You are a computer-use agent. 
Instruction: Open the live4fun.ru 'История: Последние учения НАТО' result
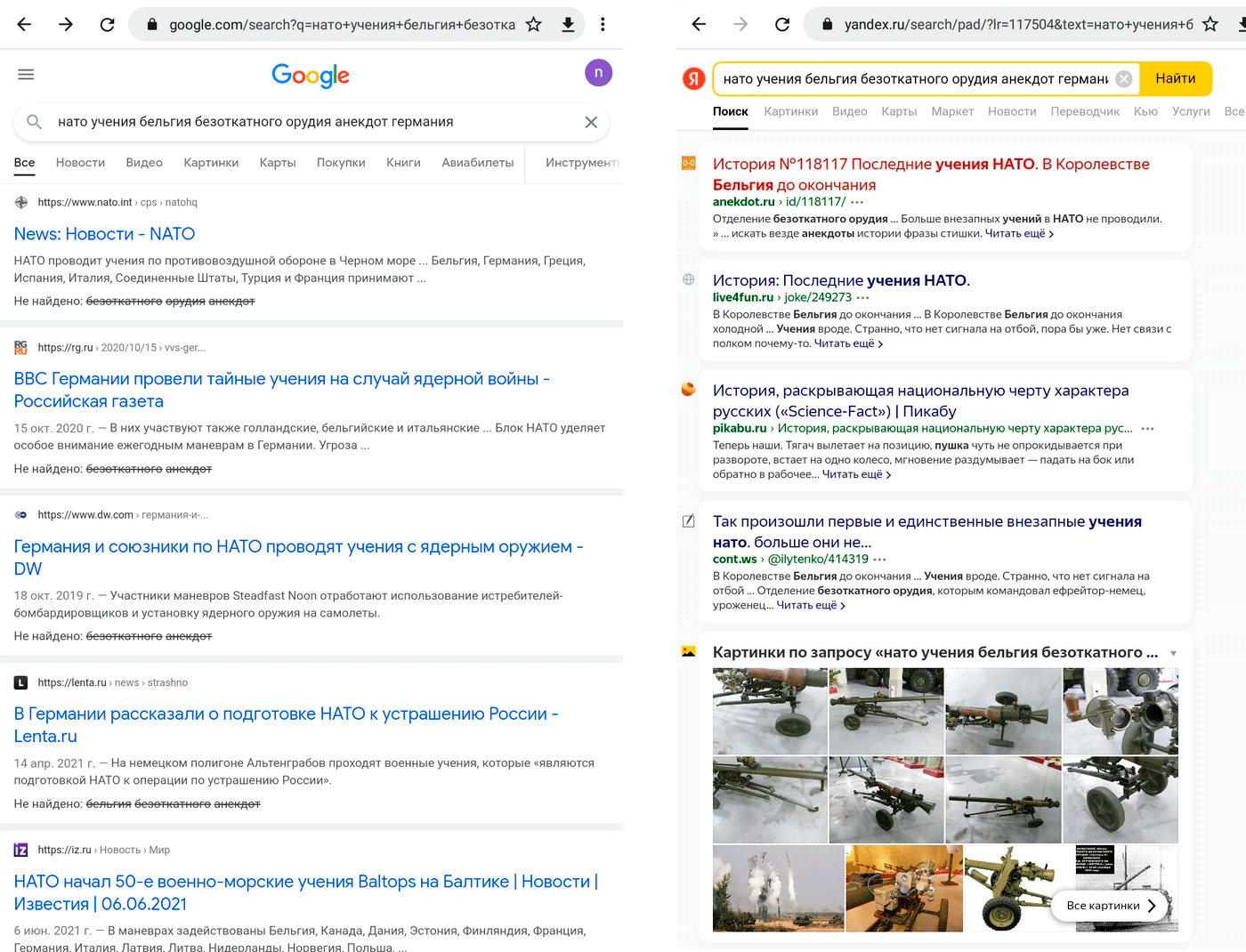pos(841,280)
